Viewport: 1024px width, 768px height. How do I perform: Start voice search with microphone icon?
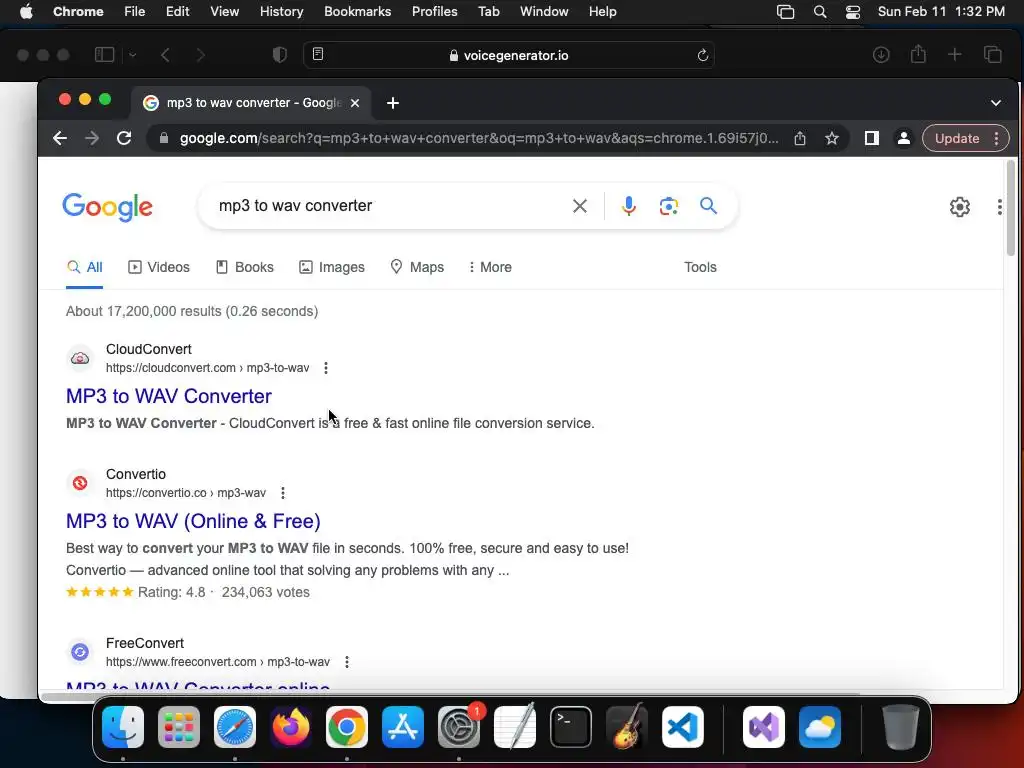coord(628,206)
